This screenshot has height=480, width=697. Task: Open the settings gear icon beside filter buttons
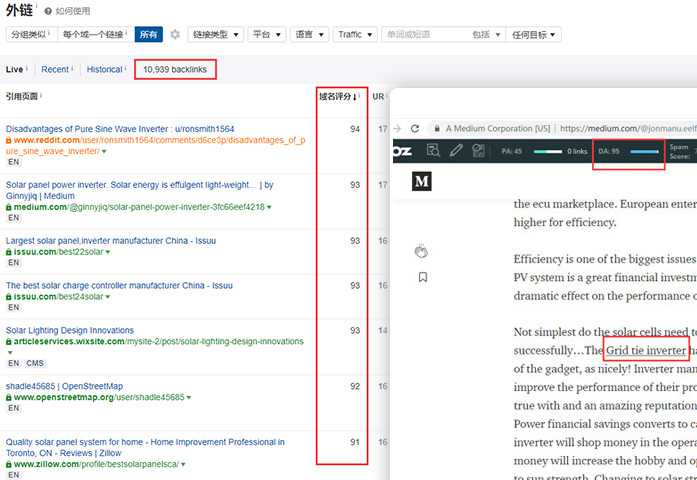coord(175,34)
